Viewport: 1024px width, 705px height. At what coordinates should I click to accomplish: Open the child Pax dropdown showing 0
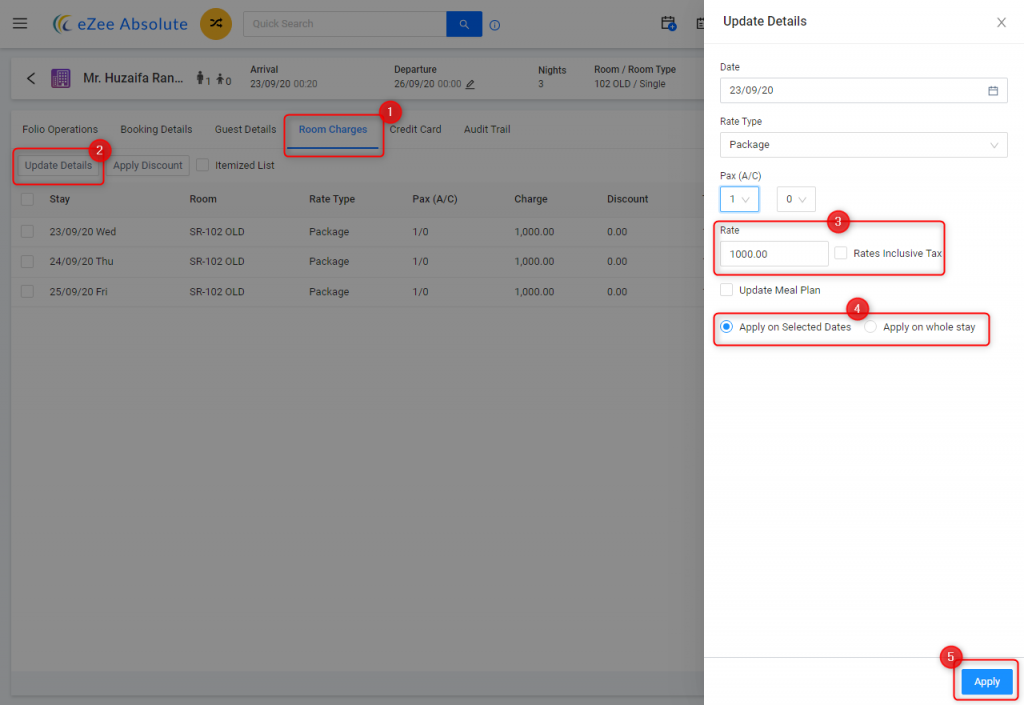coord(796,199)
